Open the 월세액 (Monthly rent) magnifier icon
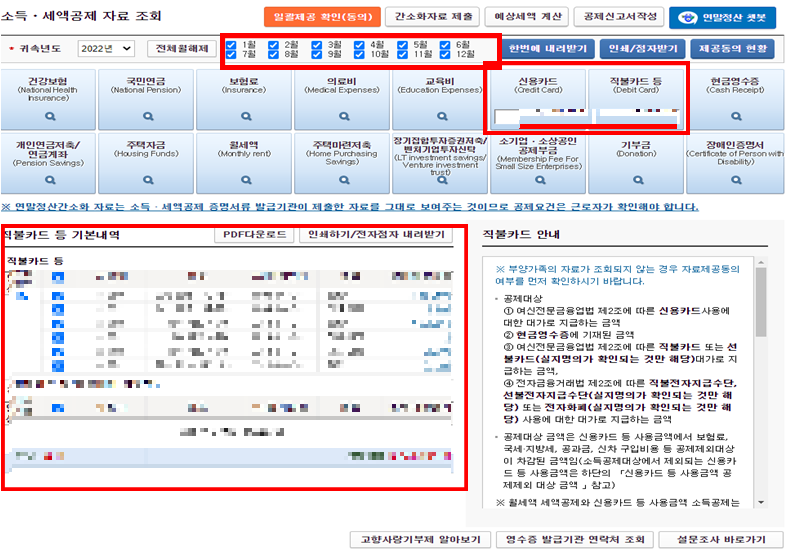The image size is (787, 556). click(x=246, y=180)
